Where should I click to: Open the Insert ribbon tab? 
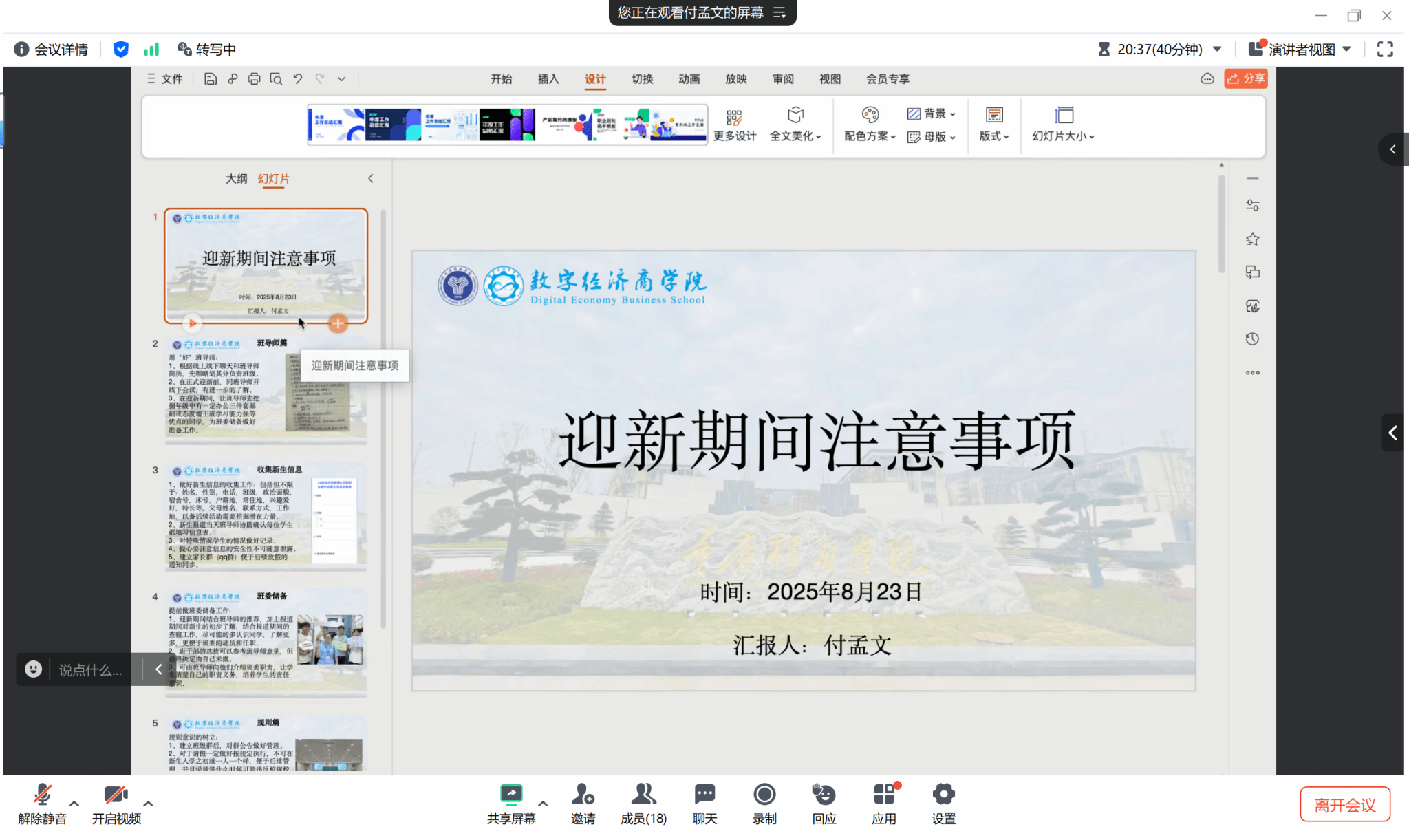[548, 79]
